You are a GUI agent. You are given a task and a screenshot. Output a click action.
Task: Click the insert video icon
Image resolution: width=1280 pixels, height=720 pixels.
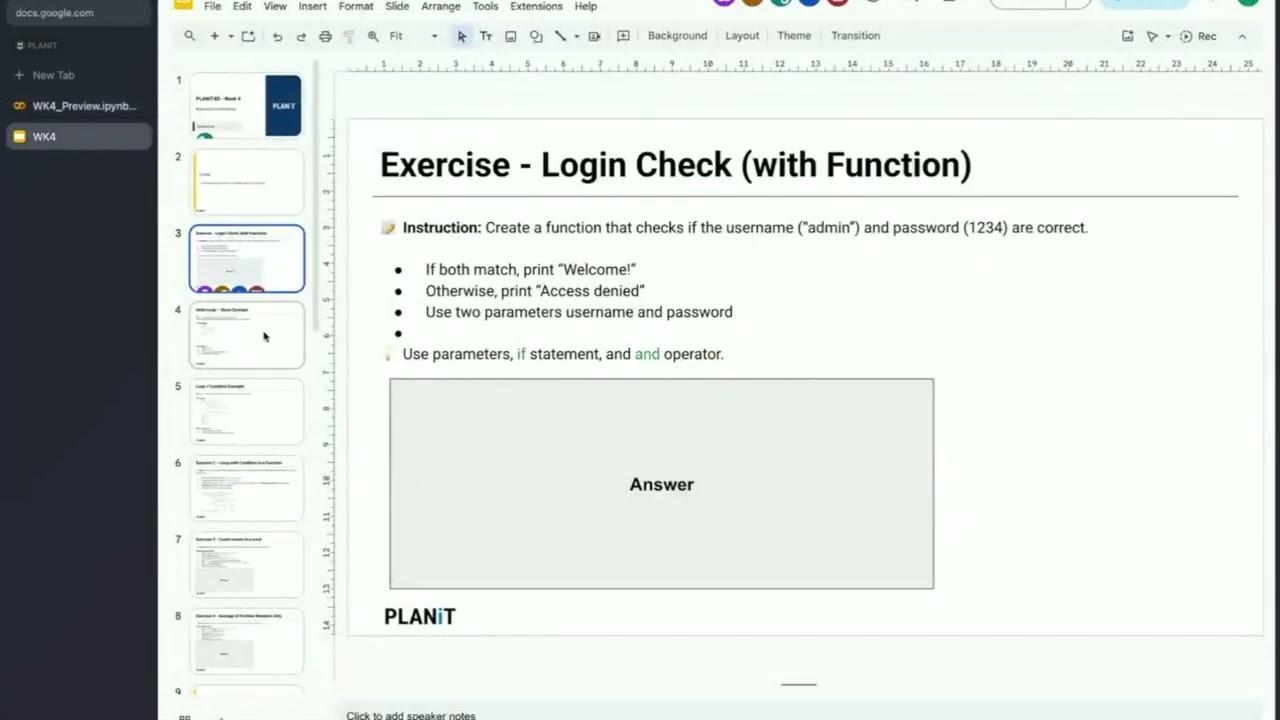[594, 36]
